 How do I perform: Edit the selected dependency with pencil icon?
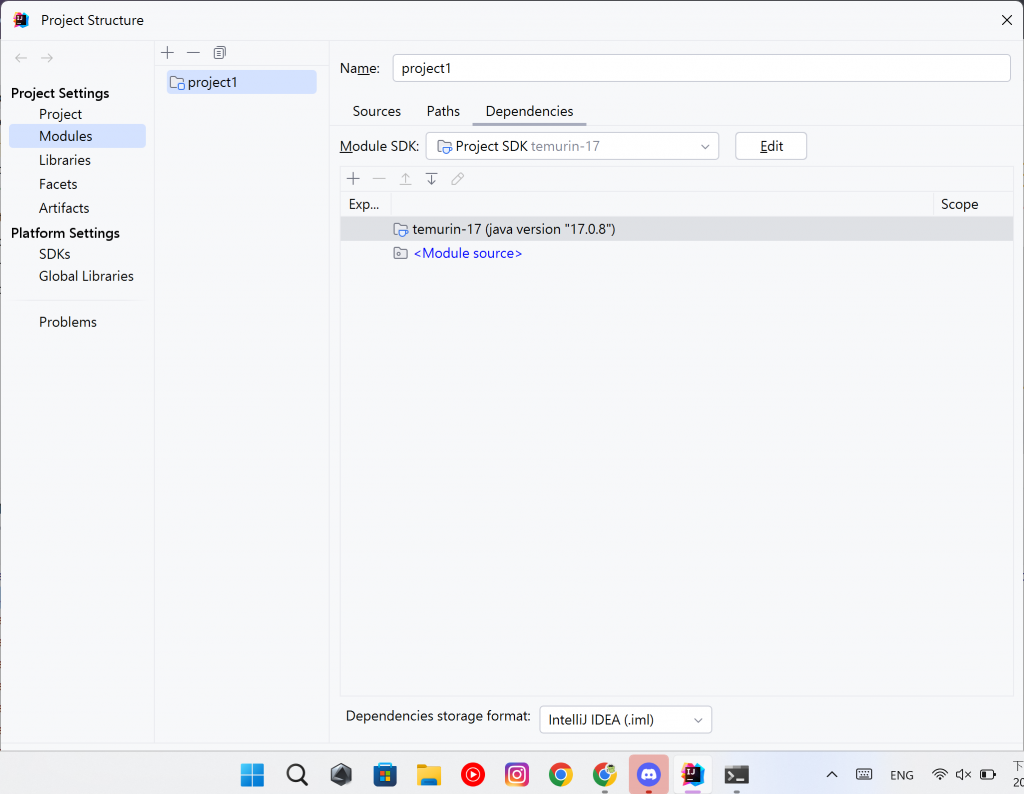[458, 179]
